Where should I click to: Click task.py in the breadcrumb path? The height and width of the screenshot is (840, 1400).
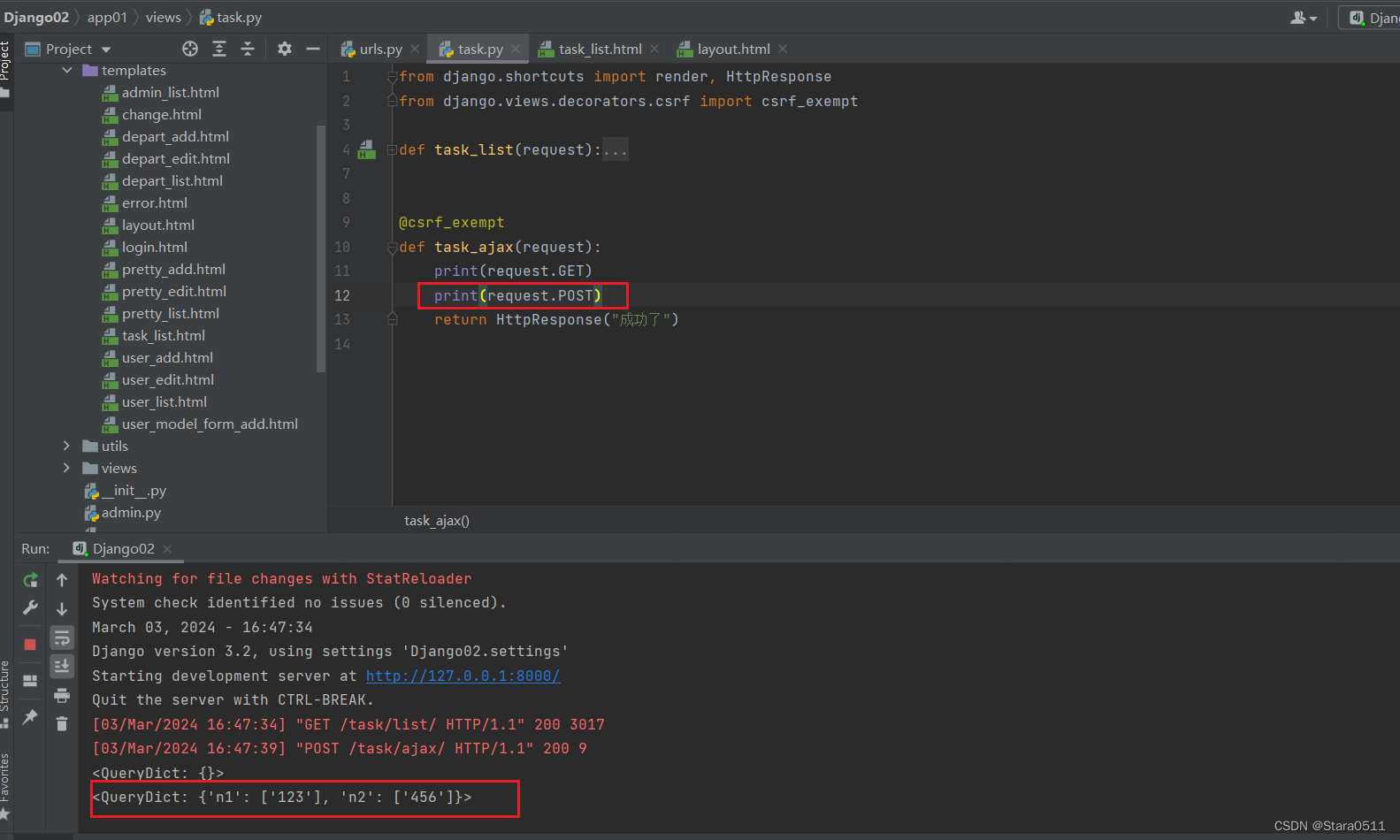pyautogui.click(x=231, y=18)
